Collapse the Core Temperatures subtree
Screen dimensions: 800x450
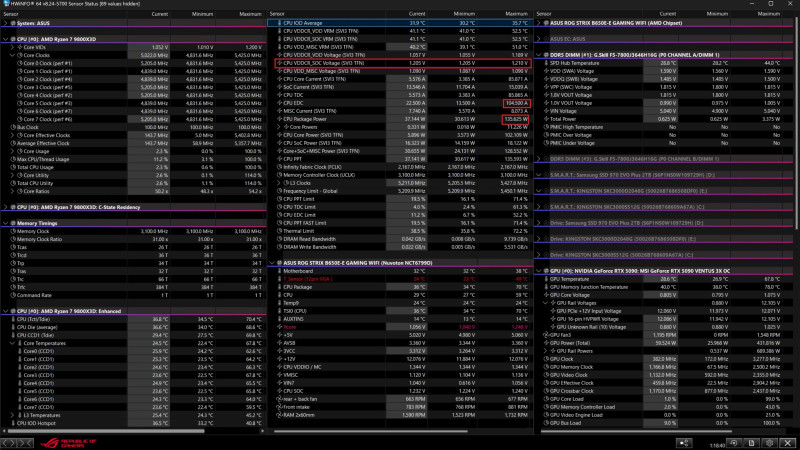[12, 343]
